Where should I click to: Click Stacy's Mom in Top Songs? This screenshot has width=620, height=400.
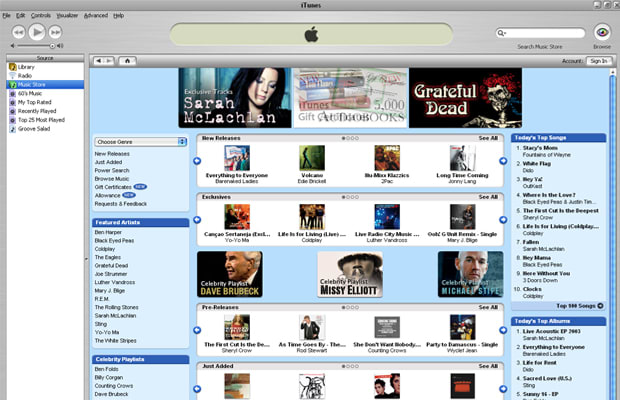[x=540, y=148]
